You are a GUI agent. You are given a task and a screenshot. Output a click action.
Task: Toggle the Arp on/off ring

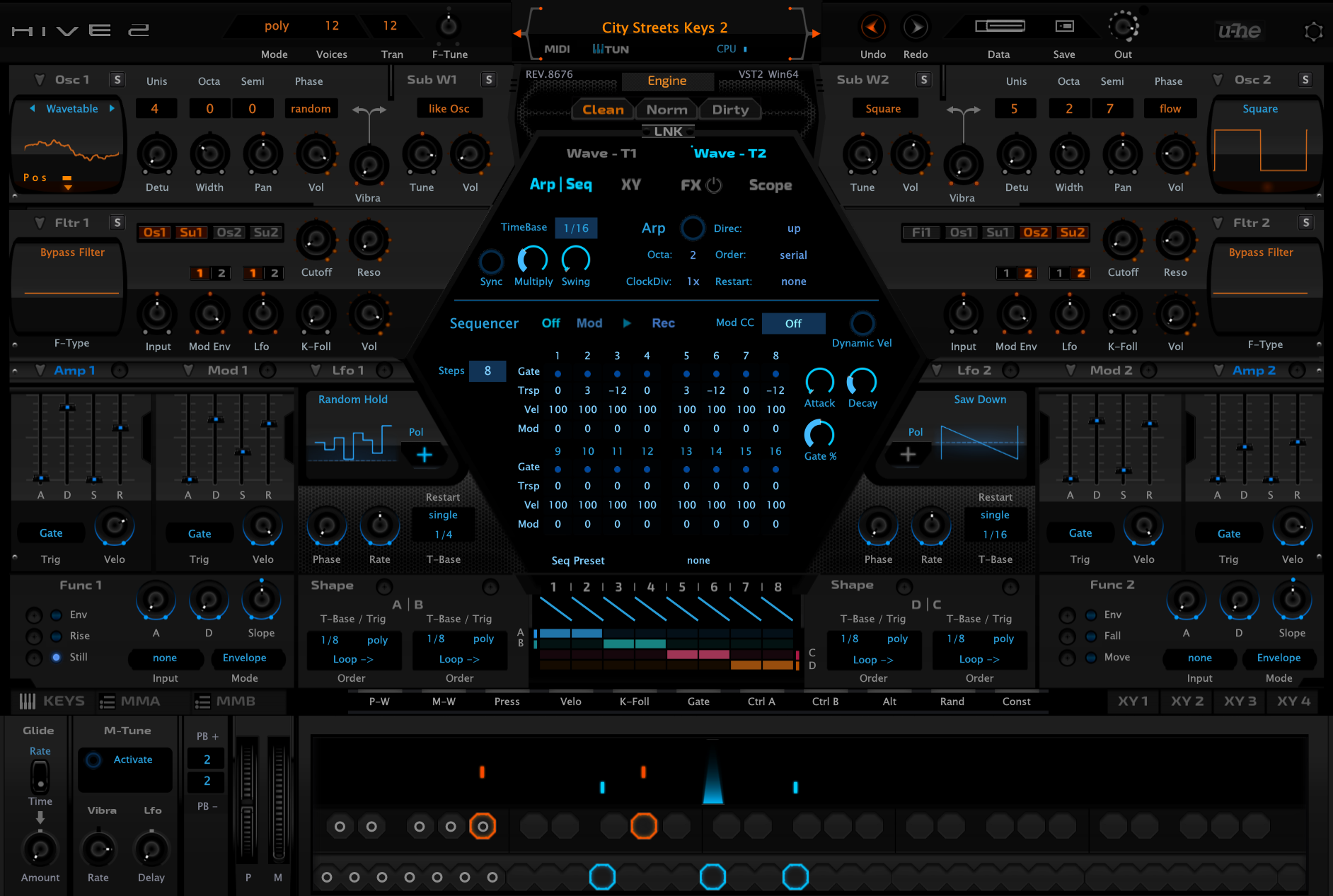pyautogui.click(x=692, y=228)
